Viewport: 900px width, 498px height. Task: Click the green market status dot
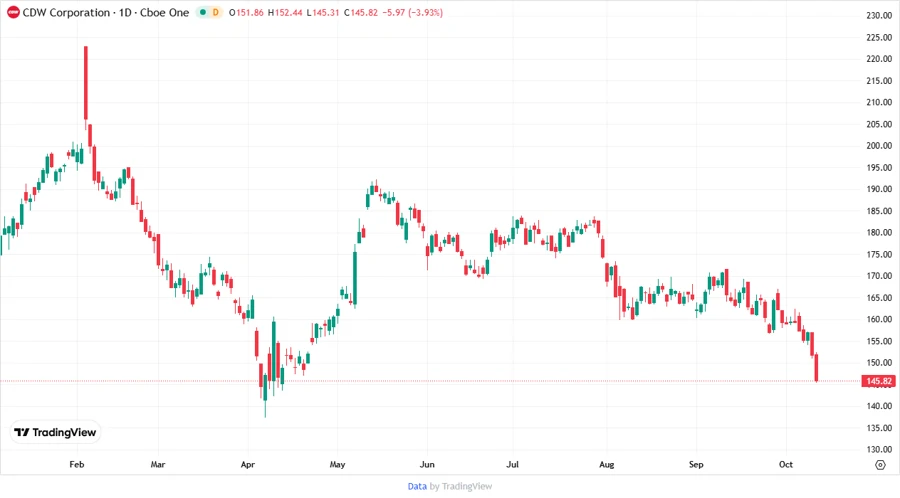(x=203, y=13)
